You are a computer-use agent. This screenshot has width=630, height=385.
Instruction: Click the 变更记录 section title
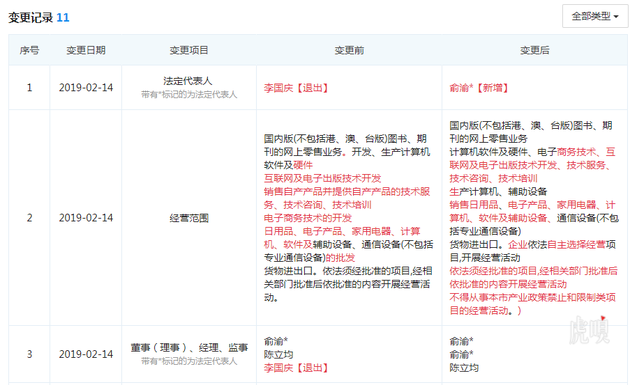coord(31,18)
